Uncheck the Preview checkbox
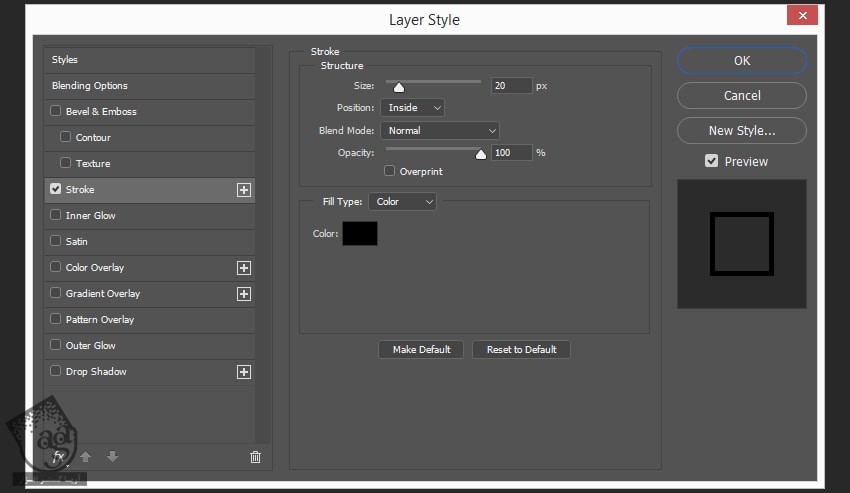850x493 pixels. pyautogui.click(x=711, y=161)
